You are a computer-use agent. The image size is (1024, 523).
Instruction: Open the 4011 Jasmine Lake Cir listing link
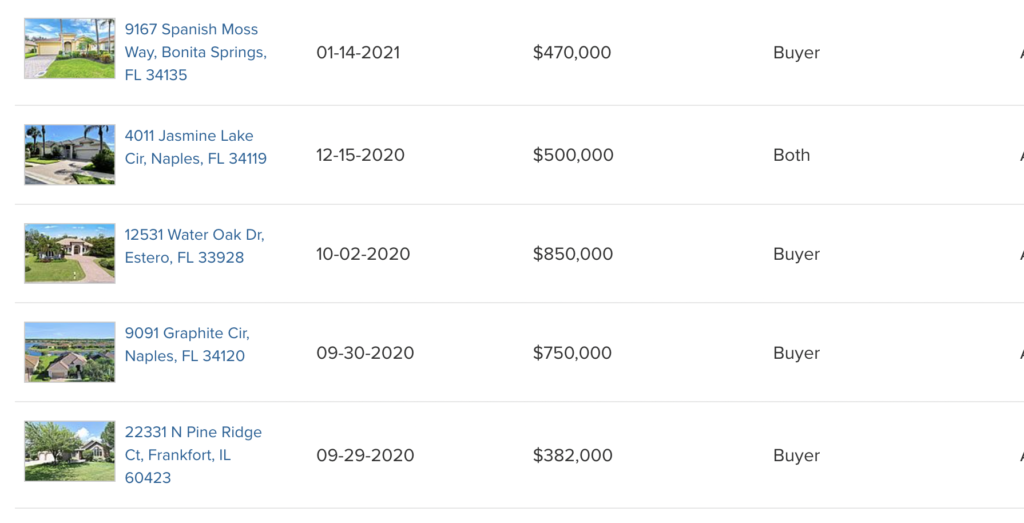coord(195,147)
